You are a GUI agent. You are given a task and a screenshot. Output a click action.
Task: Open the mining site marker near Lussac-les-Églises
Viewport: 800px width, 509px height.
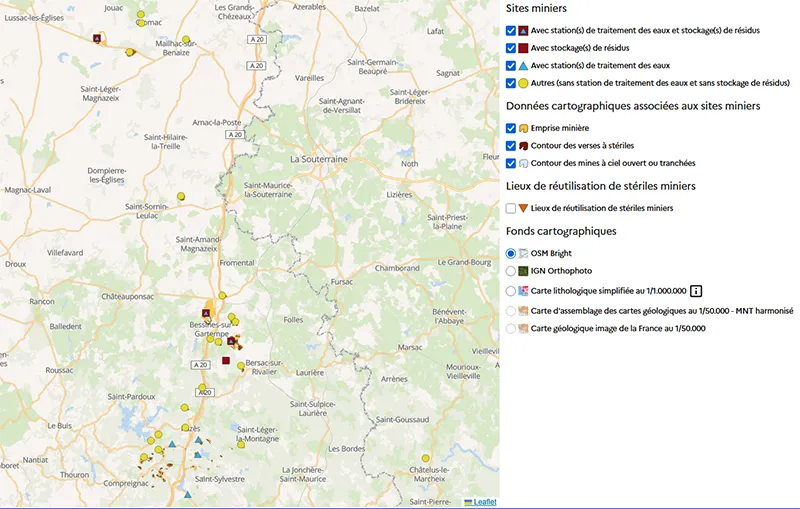[97, 38]
